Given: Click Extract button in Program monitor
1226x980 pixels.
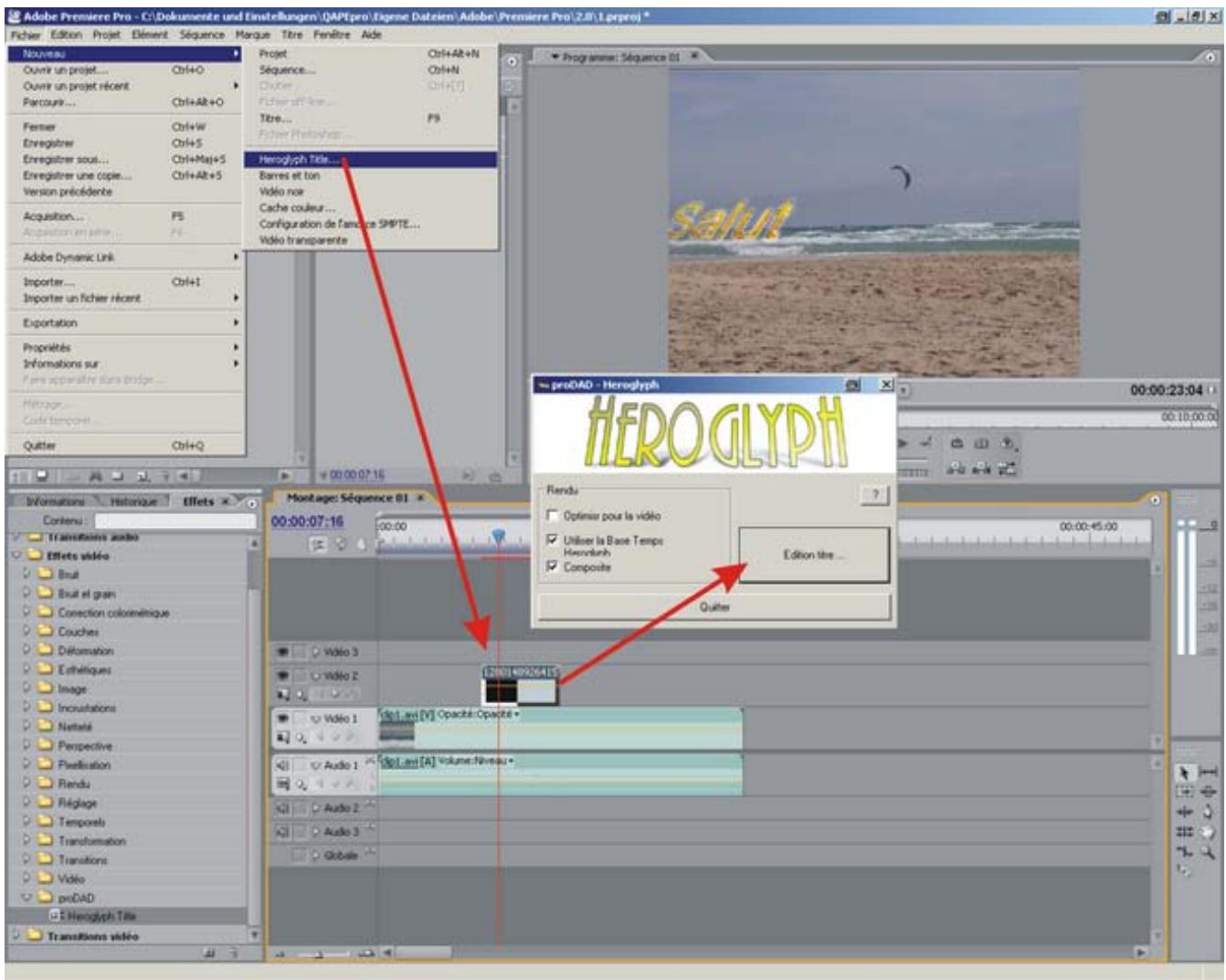Looking at the screenshot, I should coord(980,469).
